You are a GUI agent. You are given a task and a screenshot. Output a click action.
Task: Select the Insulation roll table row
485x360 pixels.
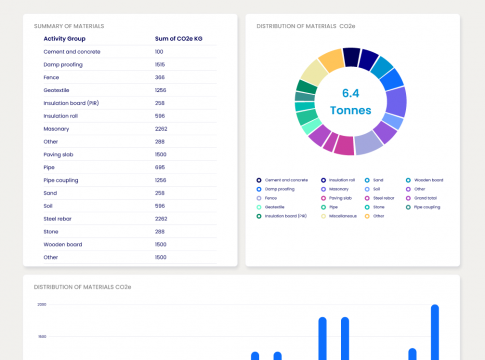[x=130, y=116]
